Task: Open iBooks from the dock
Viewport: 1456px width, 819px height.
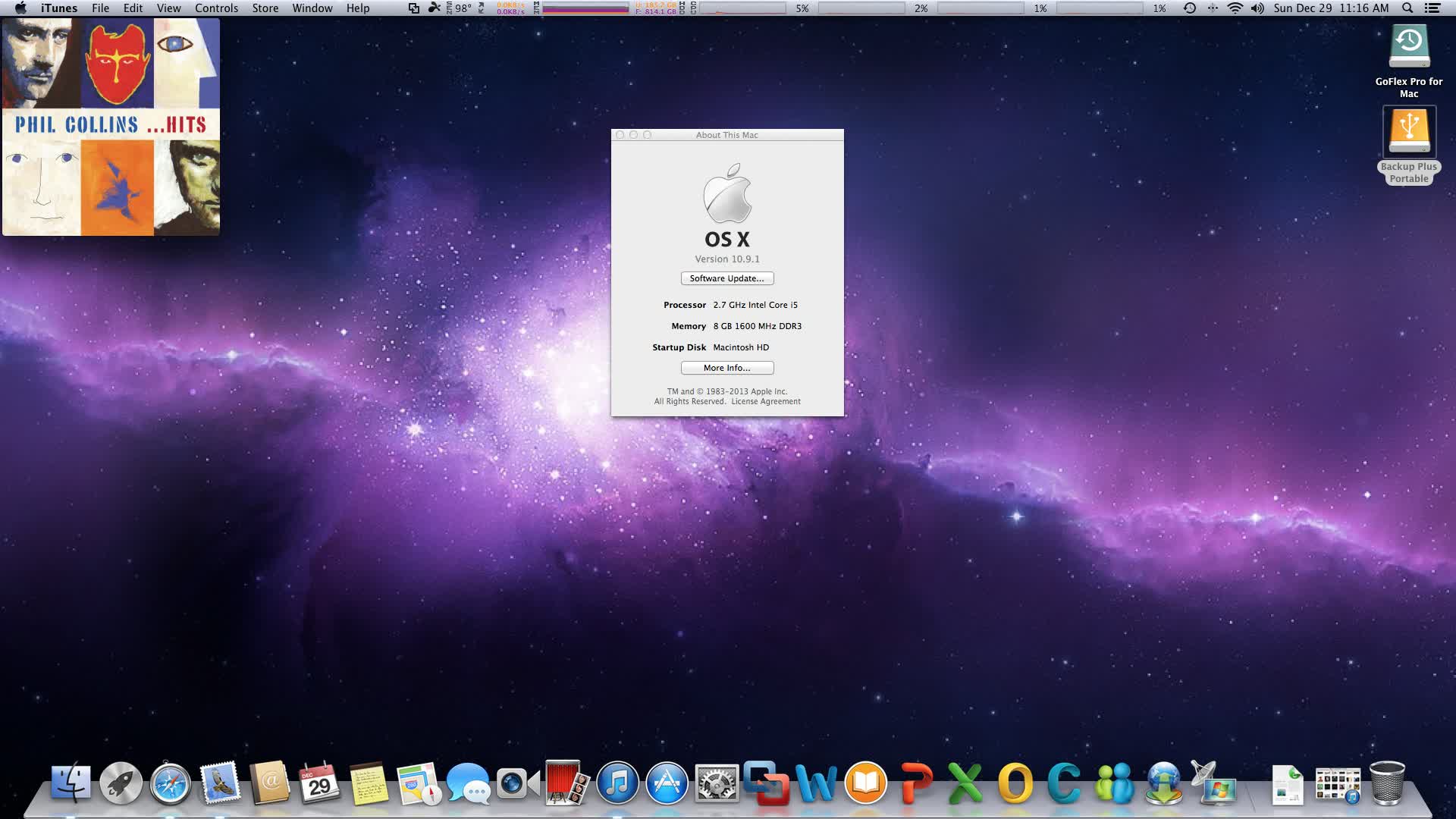Action: pos(865,783)
